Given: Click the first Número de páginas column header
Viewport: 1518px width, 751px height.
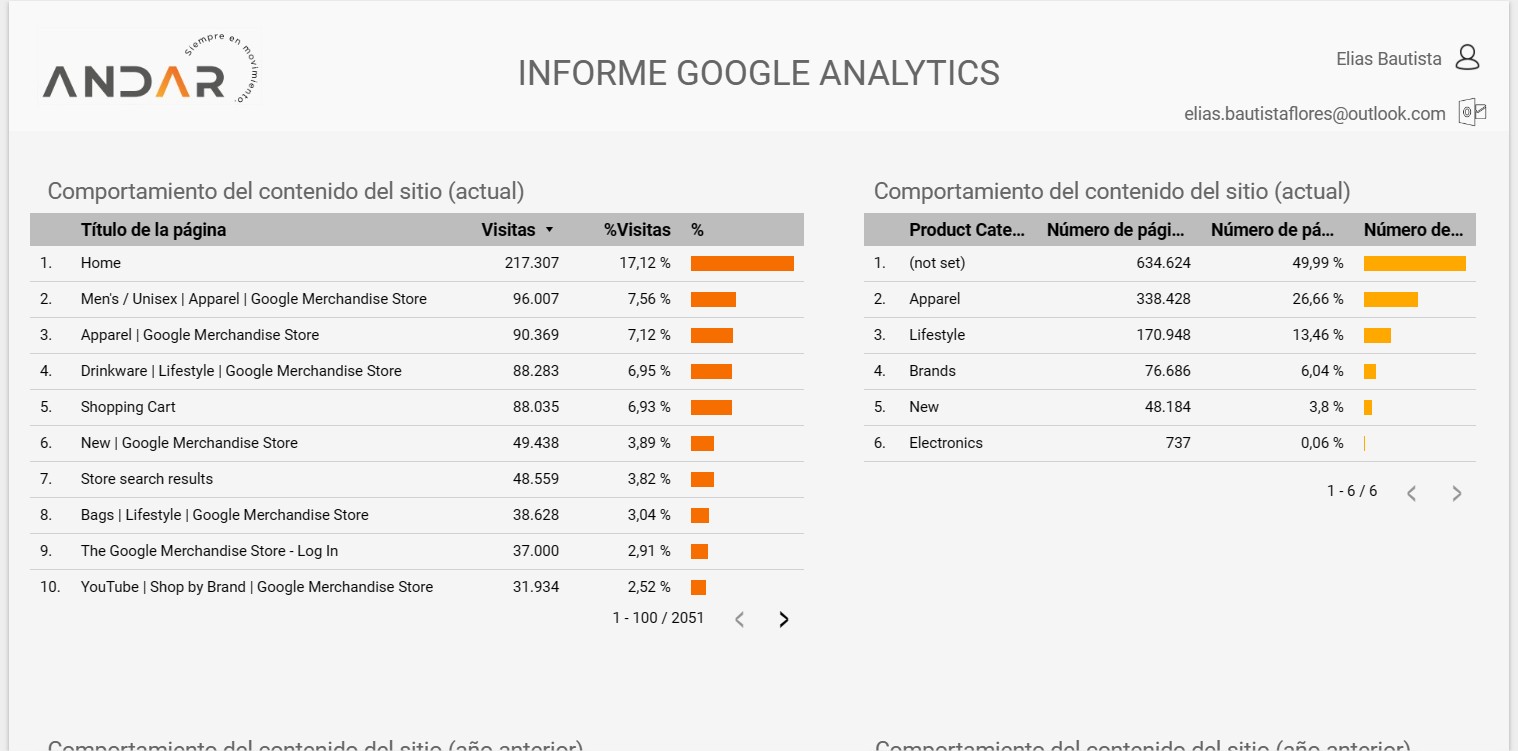Looking at the screenshot, I should pos(1115,230).
